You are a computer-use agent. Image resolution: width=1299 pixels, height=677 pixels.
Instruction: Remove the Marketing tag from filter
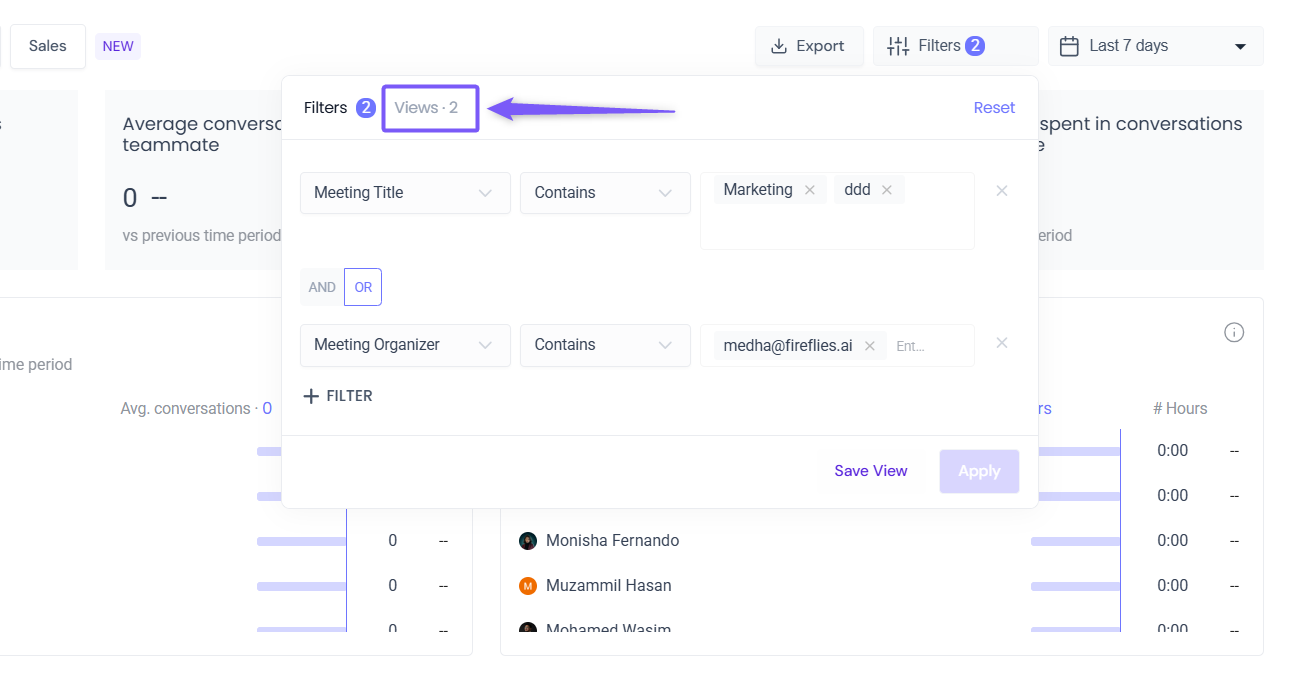coord(810,190)
